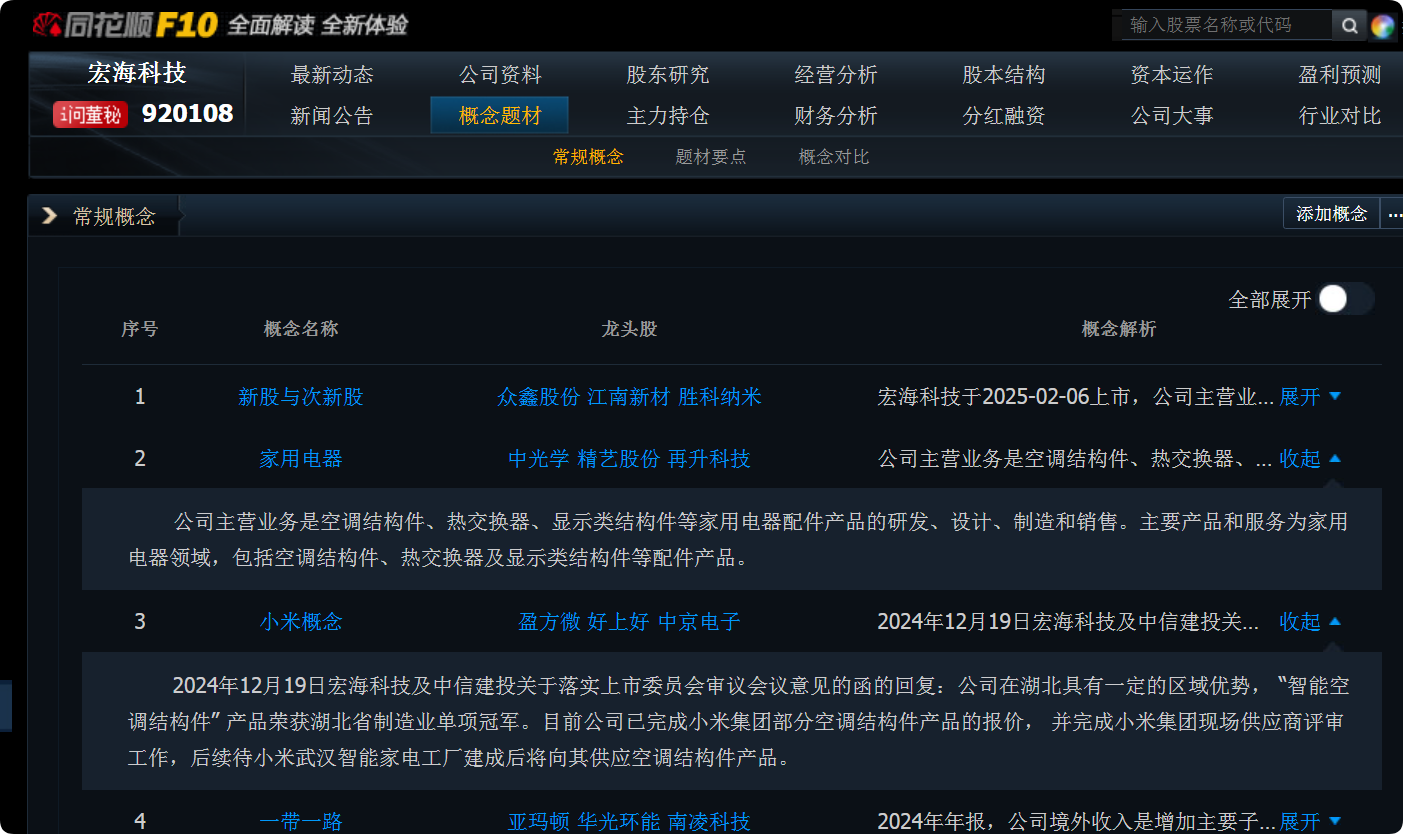Open 行业对比 section

[1340, 116]
